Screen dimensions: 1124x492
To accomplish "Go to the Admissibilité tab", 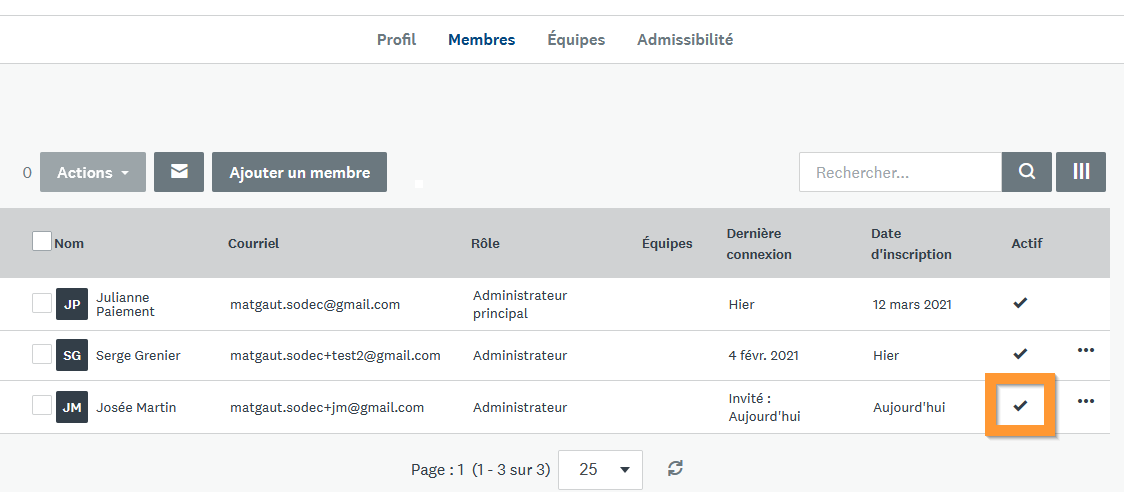I will coord(685,40).
